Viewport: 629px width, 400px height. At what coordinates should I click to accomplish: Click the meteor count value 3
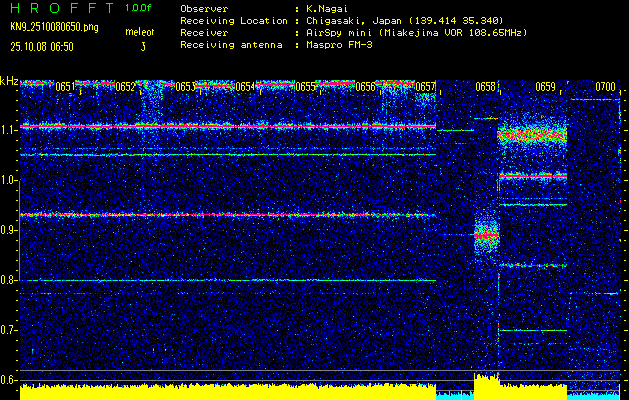coord(143,46)
